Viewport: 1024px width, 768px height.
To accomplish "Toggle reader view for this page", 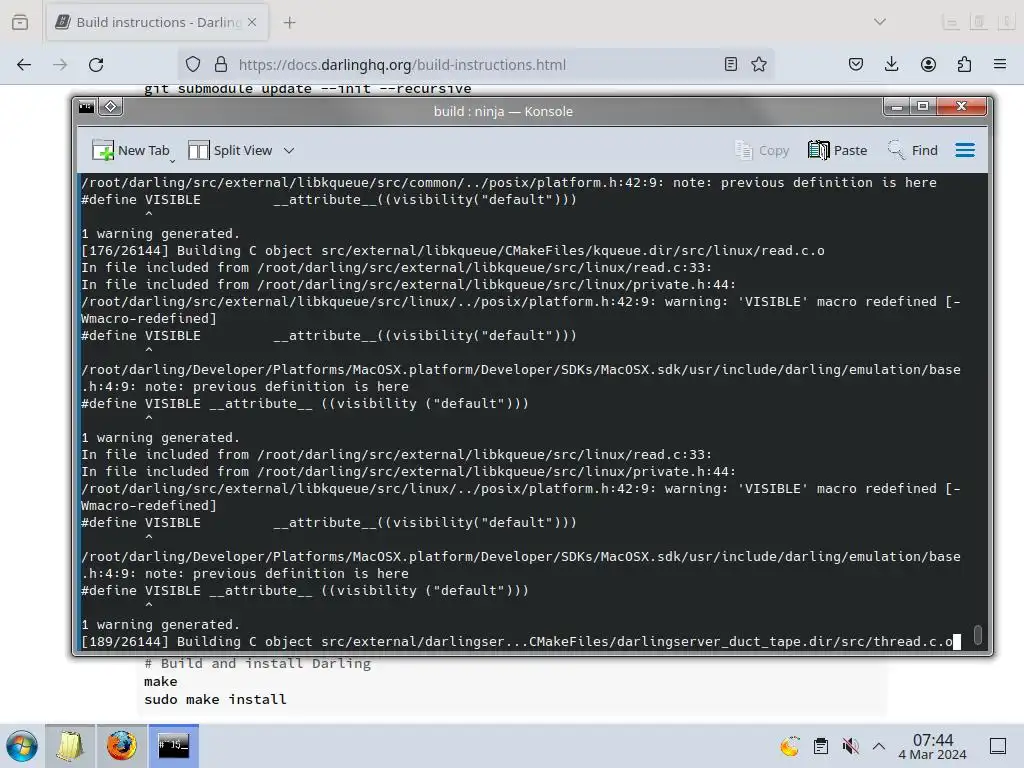I will pos(731,64).
